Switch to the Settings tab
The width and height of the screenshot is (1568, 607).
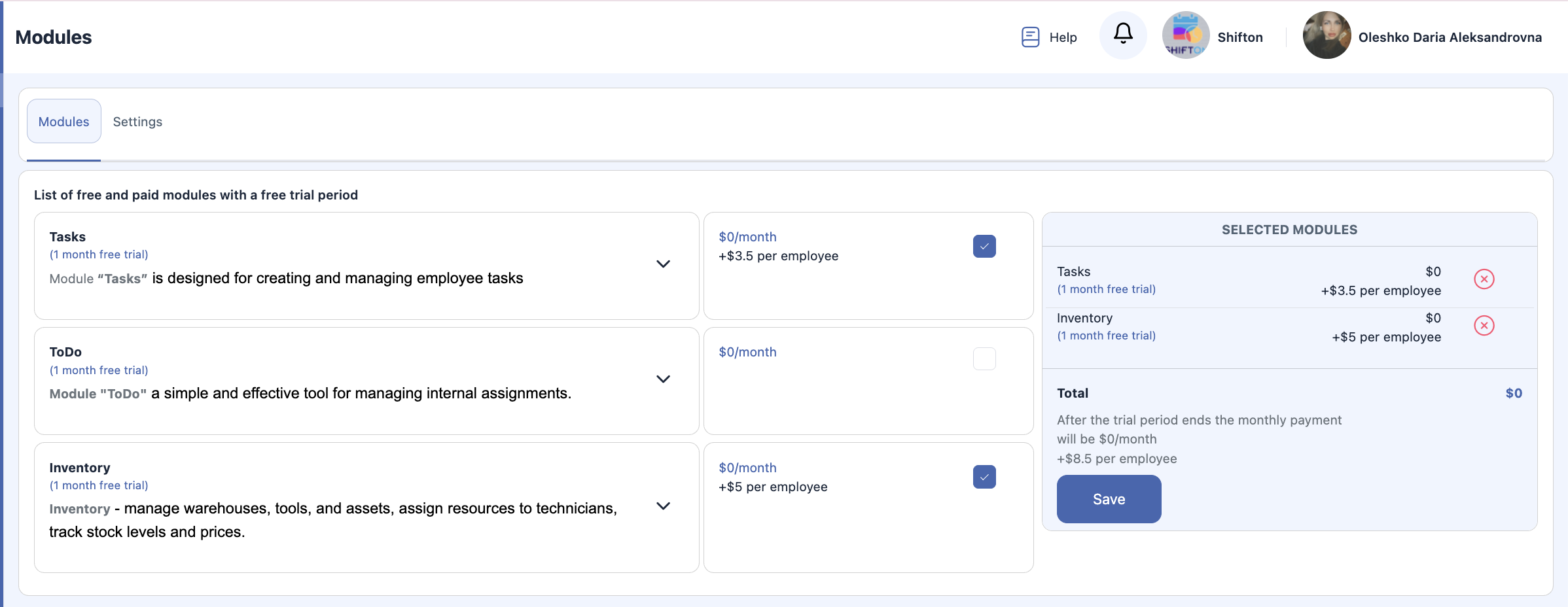click(x=137, y=122)
